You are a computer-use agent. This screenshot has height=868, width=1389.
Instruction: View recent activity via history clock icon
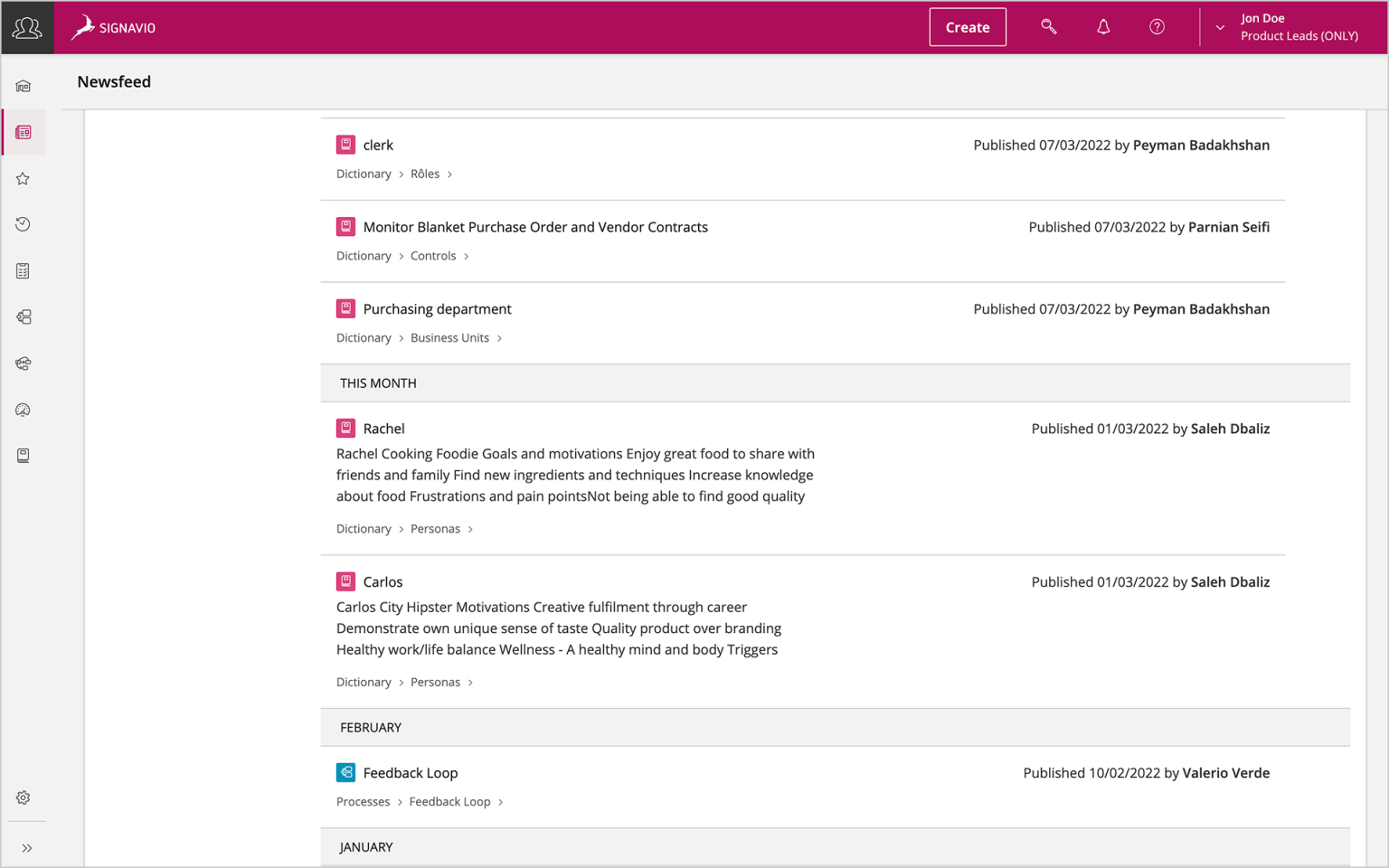point(23,224)
